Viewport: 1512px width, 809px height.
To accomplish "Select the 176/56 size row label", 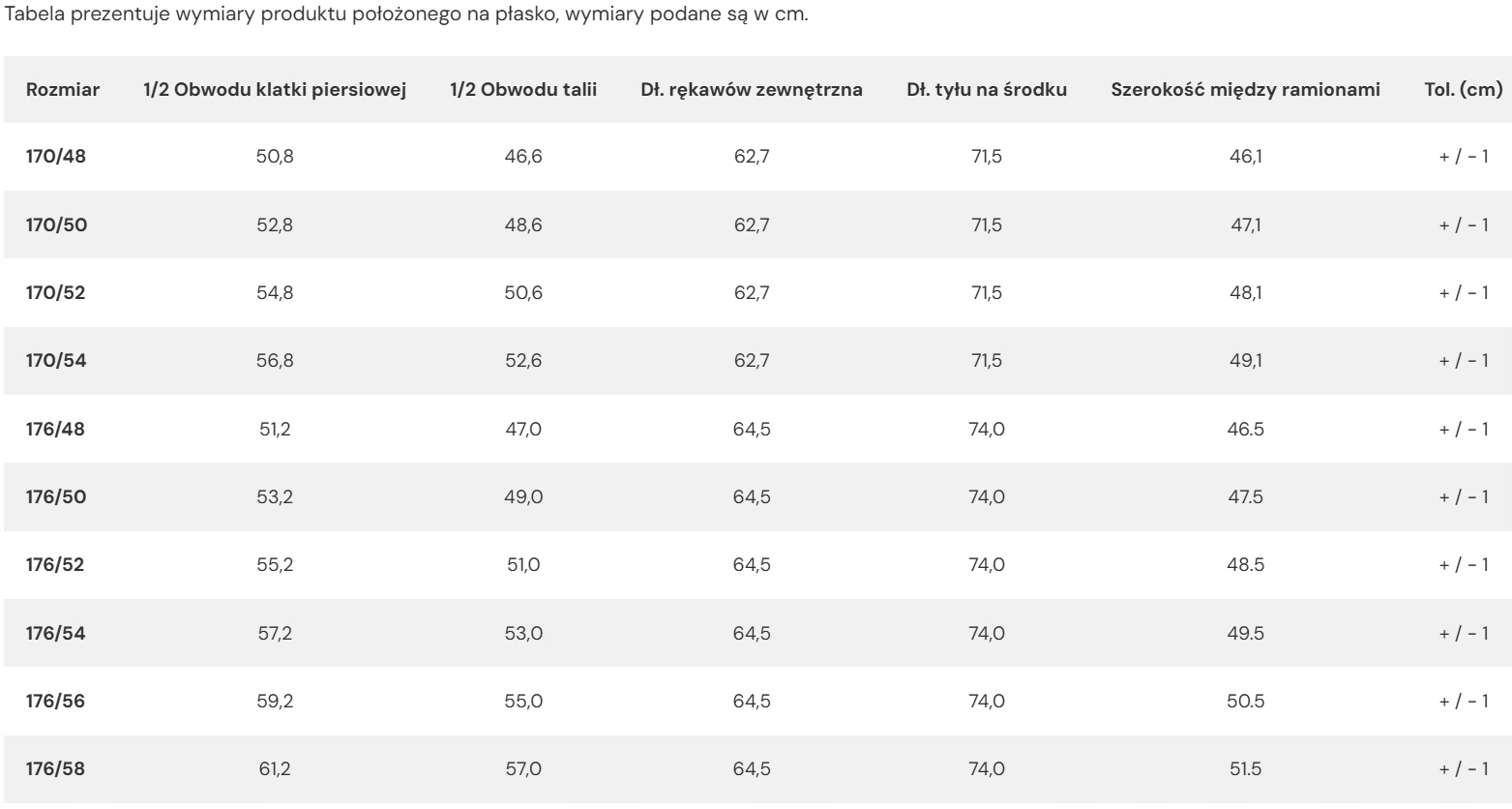I will (x=56, y=701).
